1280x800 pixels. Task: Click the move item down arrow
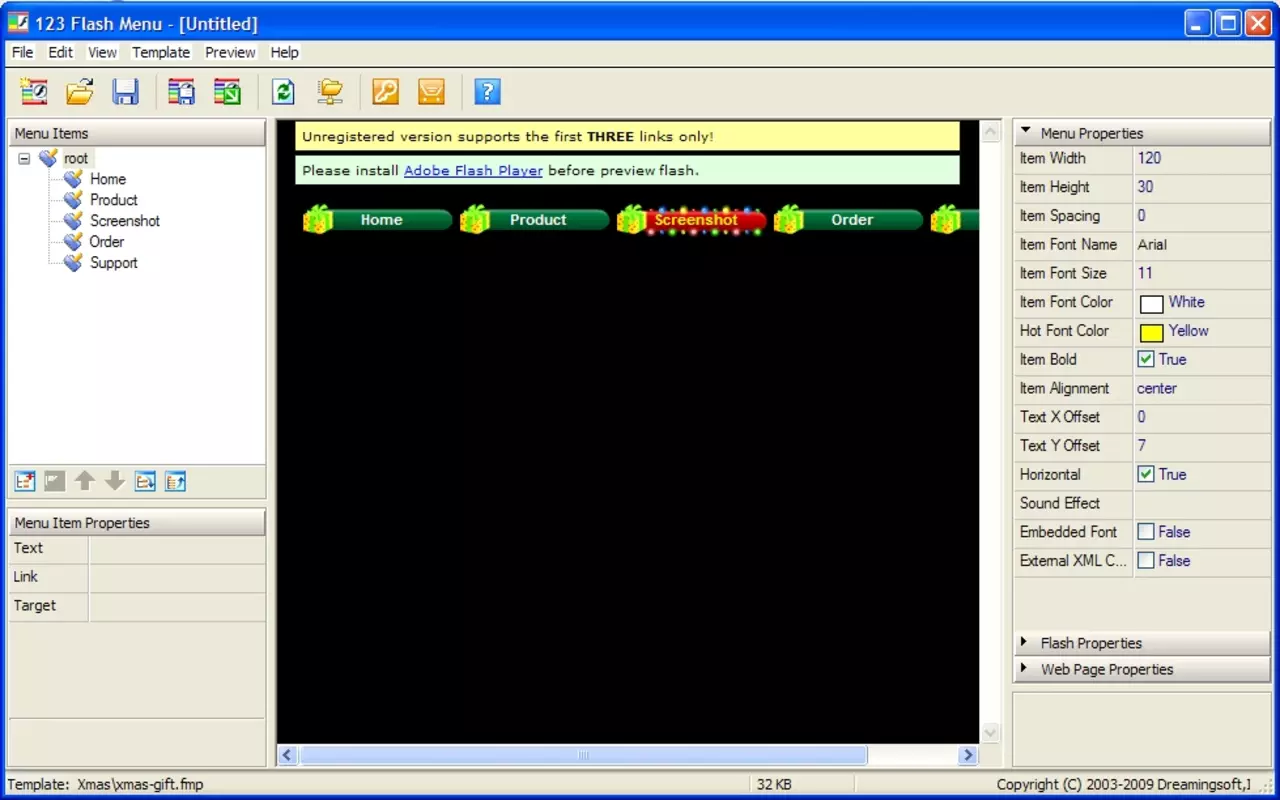click(x=115, y=482)
